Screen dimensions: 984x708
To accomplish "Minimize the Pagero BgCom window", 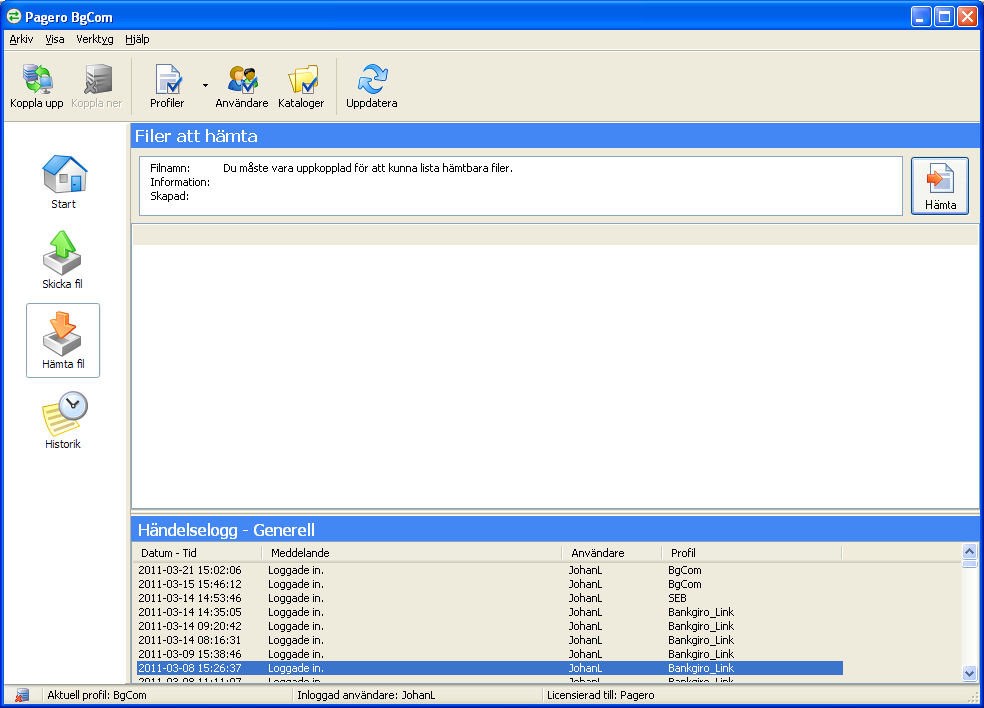I will (x=921, y=16).
